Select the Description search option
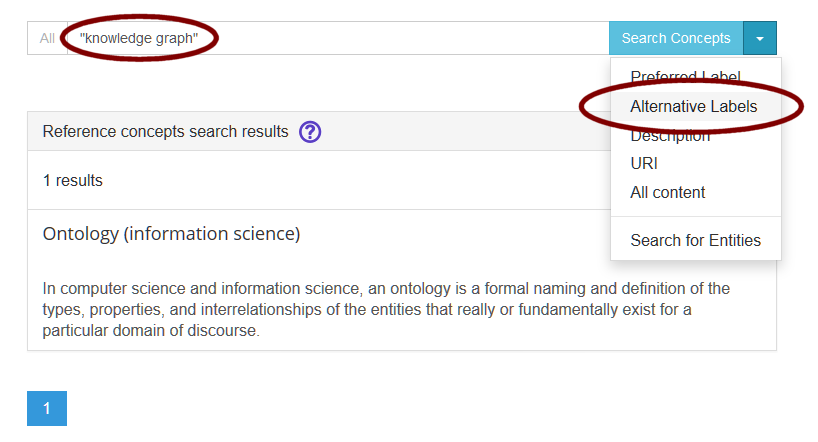Screen dimensions: 818x442 [x=670, y=136]
